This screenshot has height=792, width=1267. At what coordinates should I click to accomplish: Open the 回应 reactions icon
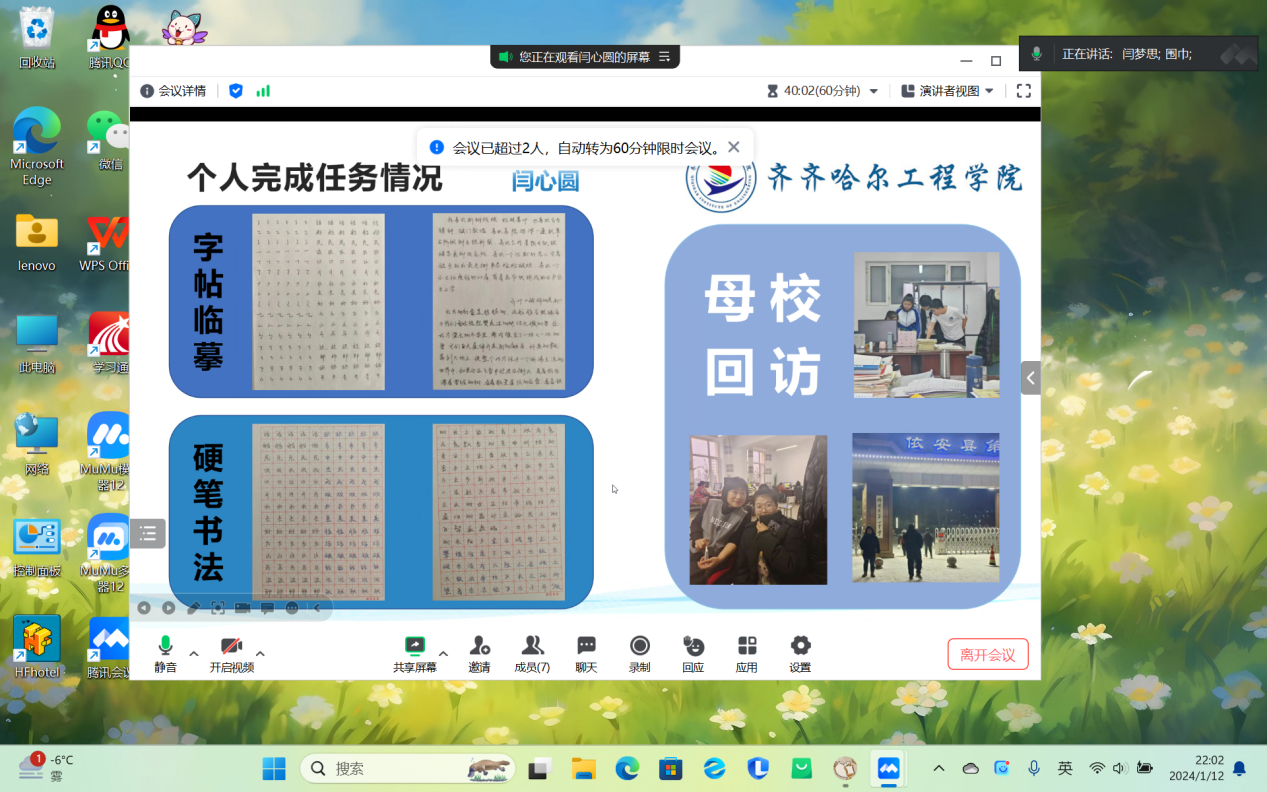(693, 646)
